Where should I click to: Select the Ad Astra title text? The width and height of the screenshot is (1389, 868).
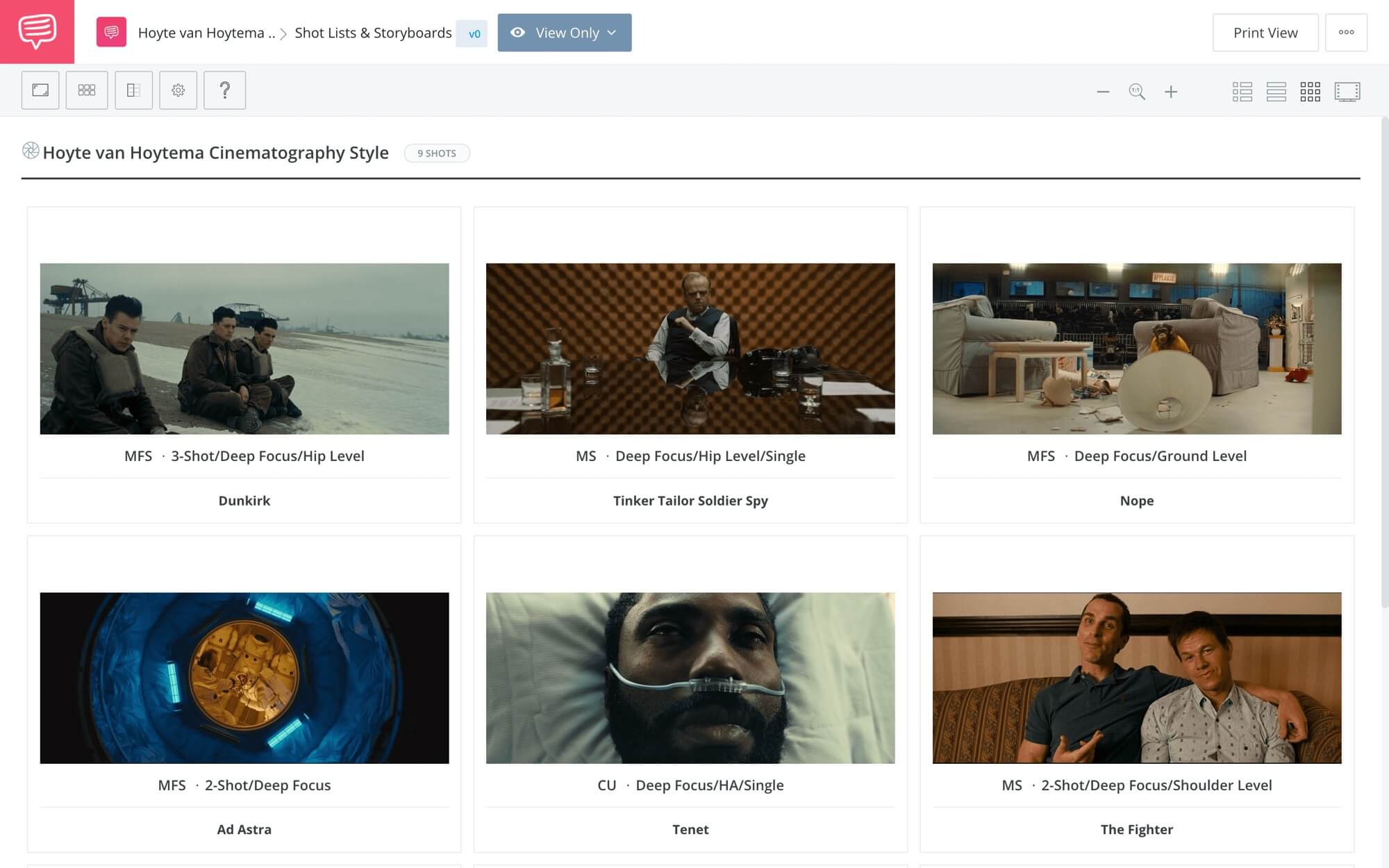[244, 829]
